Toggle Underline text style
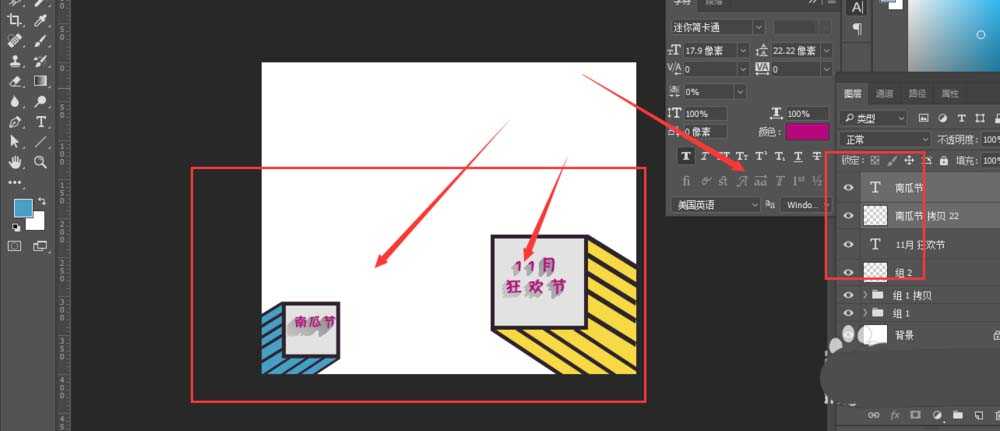Screen dimensions: 1000x431 click(798, 156)
